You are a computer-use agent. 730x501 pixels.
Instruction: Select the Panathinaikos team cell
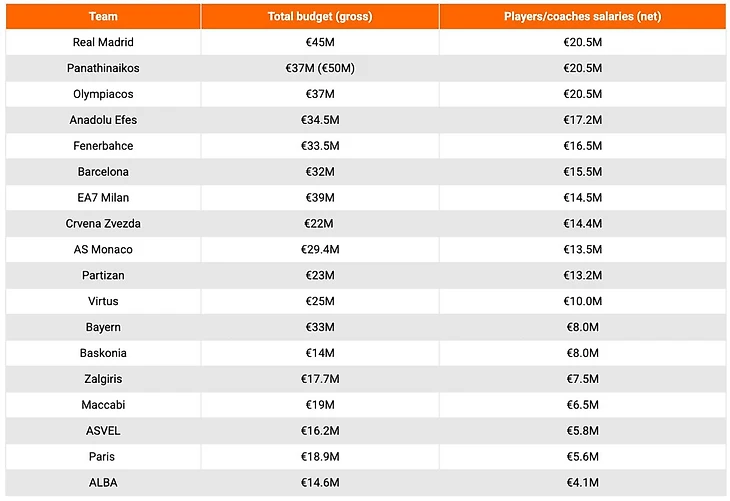[103, 68]
